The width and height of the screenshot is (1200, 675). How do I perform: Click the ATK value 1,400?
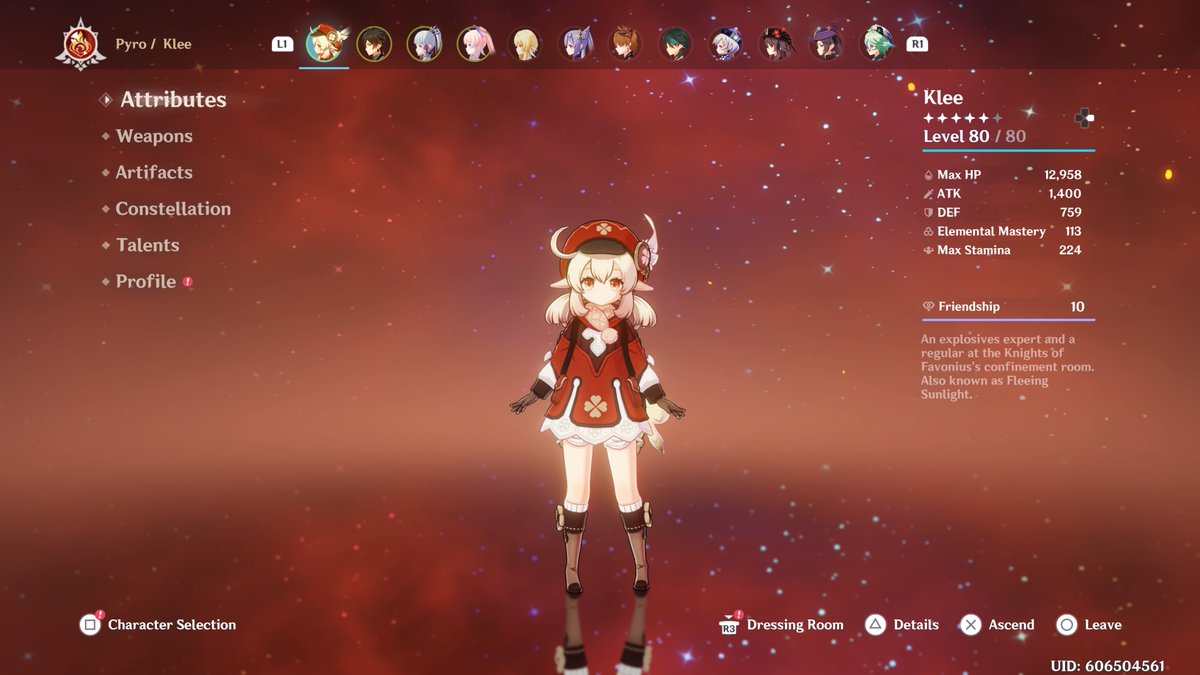tap(1065, 194)
